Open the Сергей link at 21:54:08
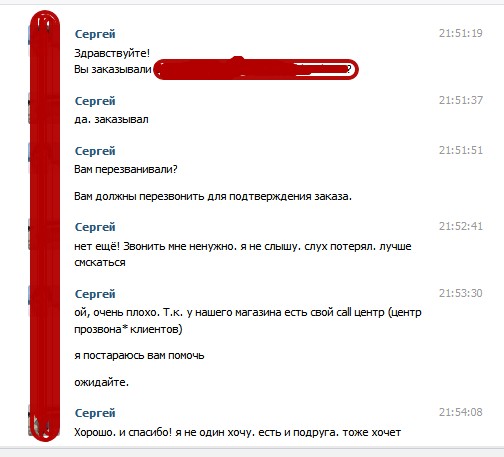This screenshot has height=457, width=504. 95,413
